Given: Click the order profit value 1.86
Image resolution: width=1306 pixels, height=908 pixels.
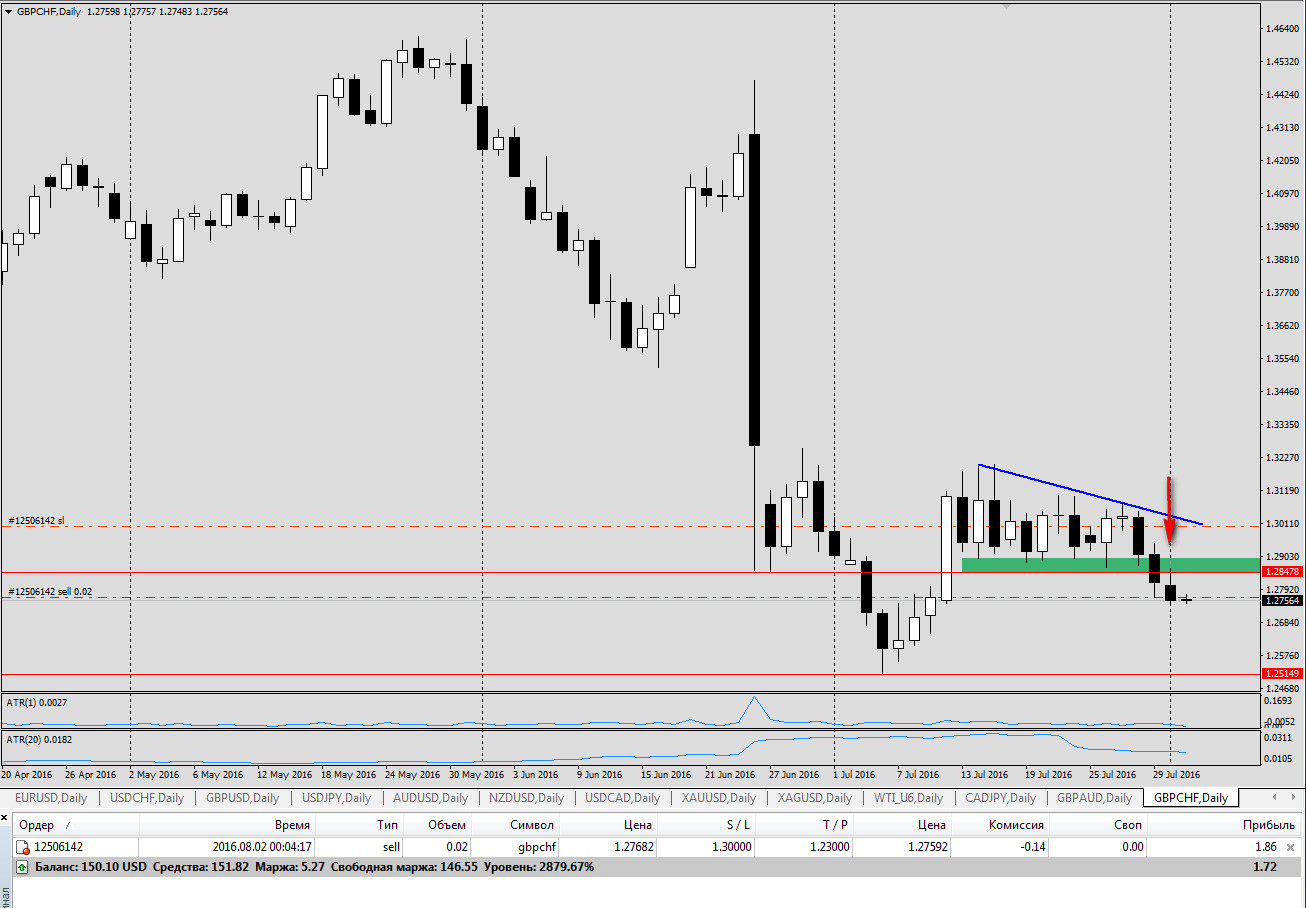Looking at the screenshot, I should tap(1265, 847).
